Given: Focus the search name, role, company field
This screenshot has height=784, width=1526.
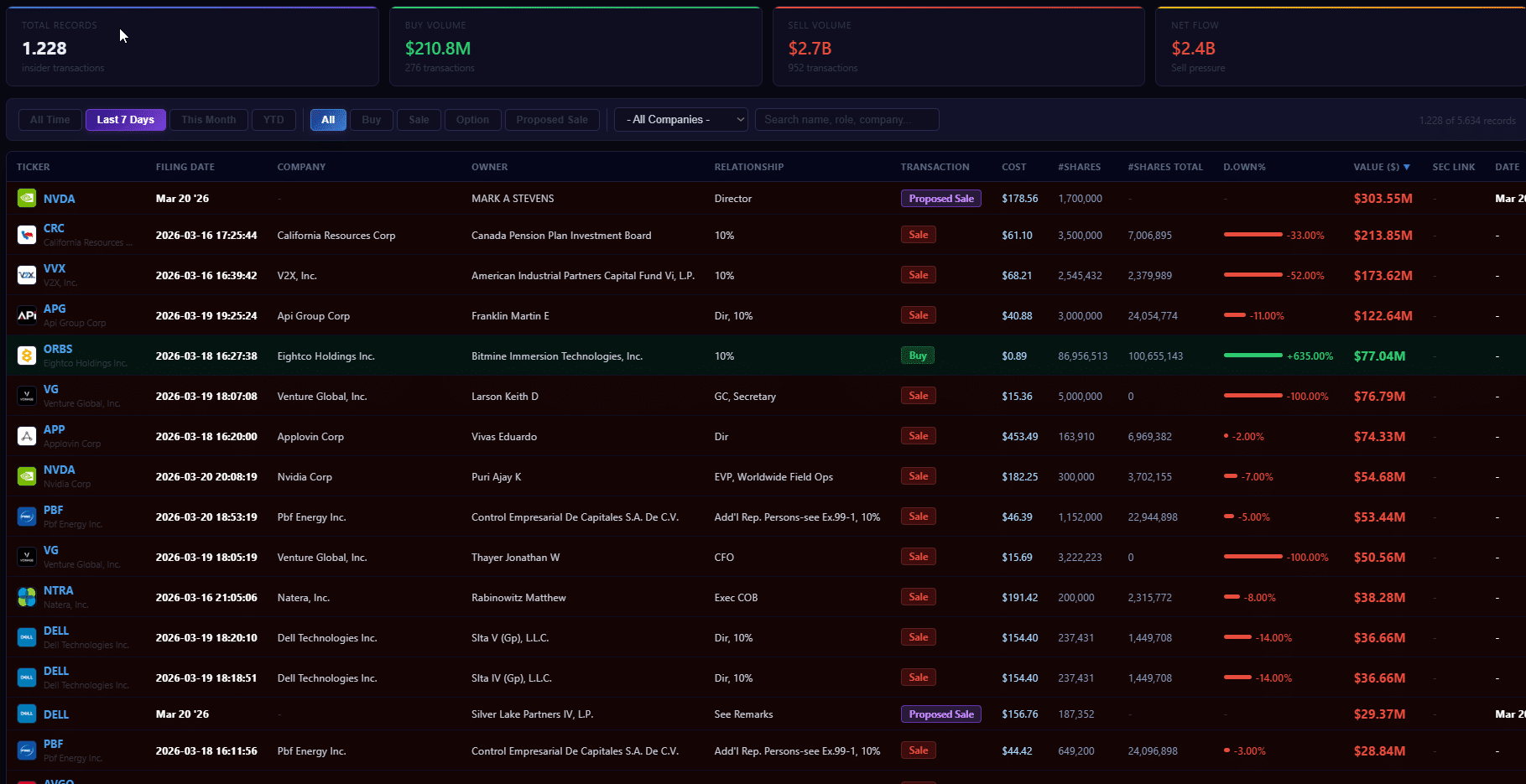Looking at the screenshot, I should click(x=846, y=120).
